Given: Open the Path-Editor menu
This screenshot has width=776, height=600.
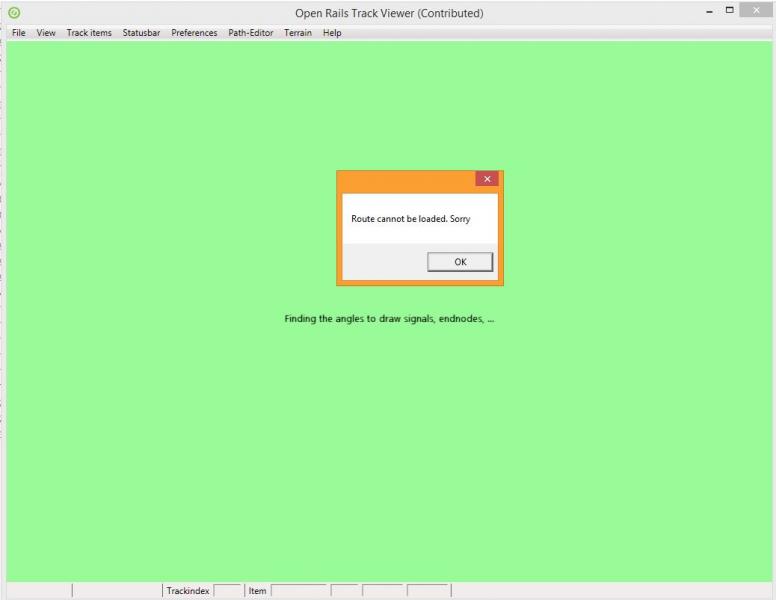Looking at the screenshot, I should pyautogui.click(x=250, y=33).
